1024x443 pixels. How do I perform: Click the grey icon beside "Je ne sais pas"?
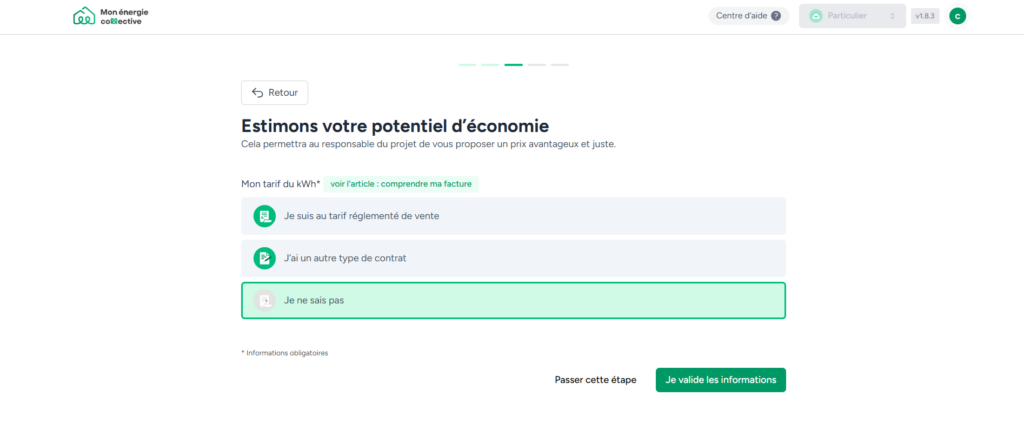coord(264,300)
